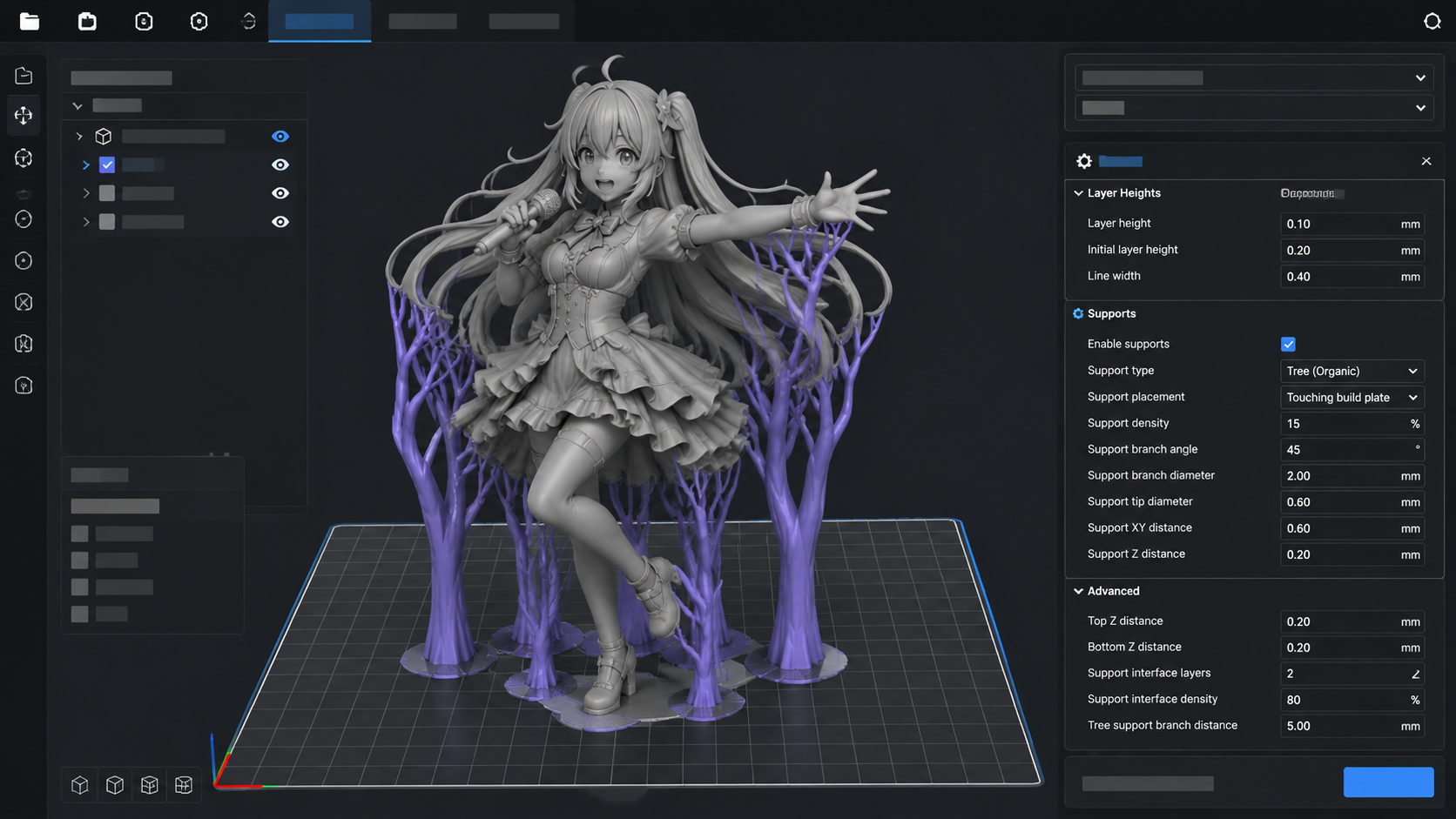Click the leftmost view cube button
Screen dimensions: 1456x819
[80, 785]
